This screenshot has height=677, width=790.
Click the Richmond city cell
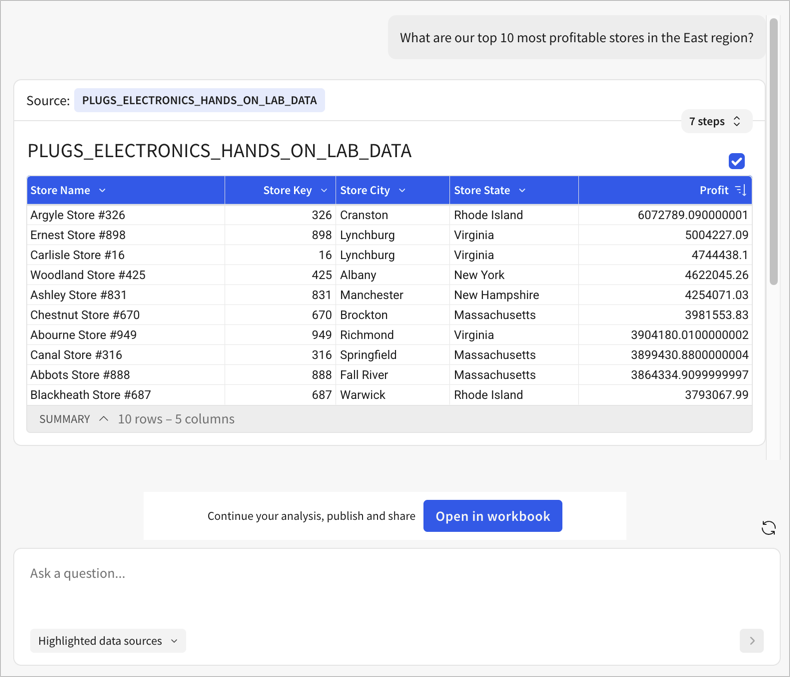[x=392, y=335]
